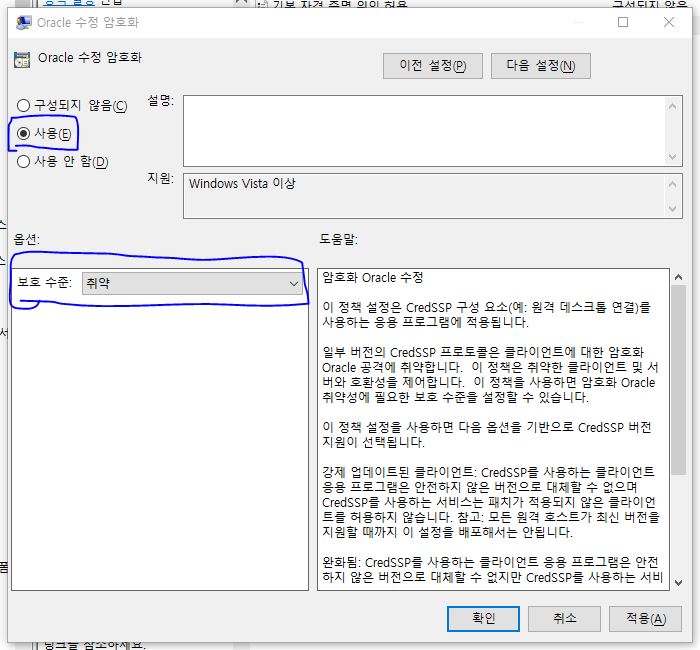Click the help panel vertical scrollbar thumb
The image size is (700, 650).
679,380
